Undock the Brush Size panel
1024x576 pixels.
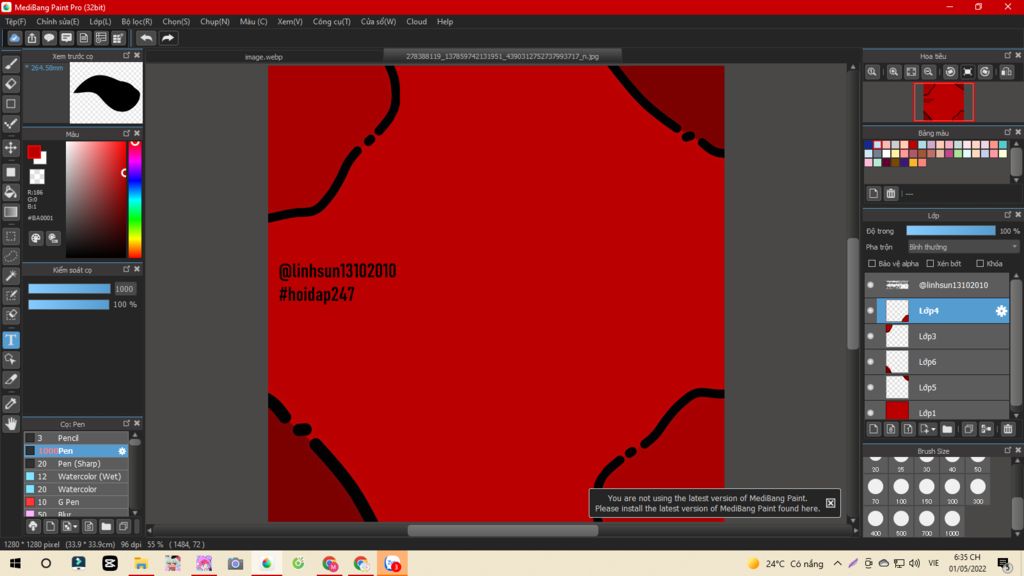pyautogui.click(x=1007, y=451)
